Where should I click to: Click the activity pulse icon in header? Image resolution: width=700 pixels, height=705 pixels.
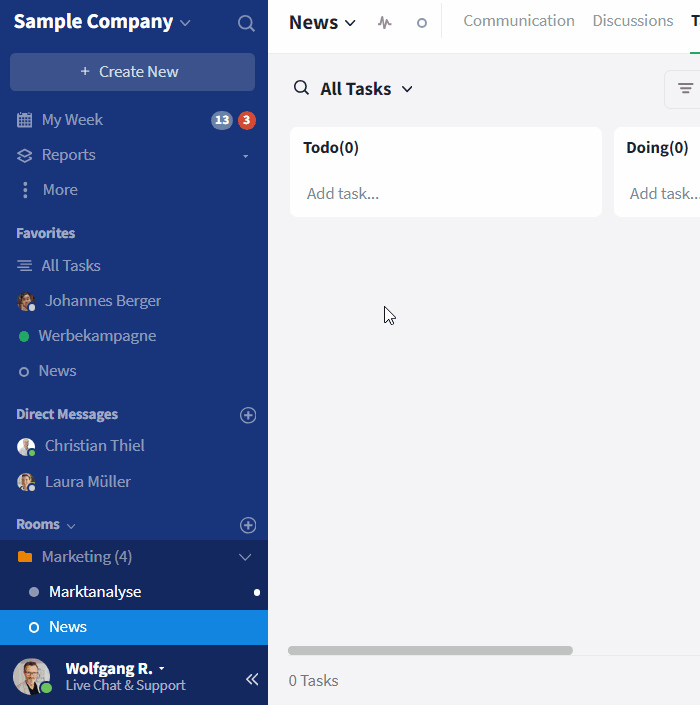pos(384,22)
